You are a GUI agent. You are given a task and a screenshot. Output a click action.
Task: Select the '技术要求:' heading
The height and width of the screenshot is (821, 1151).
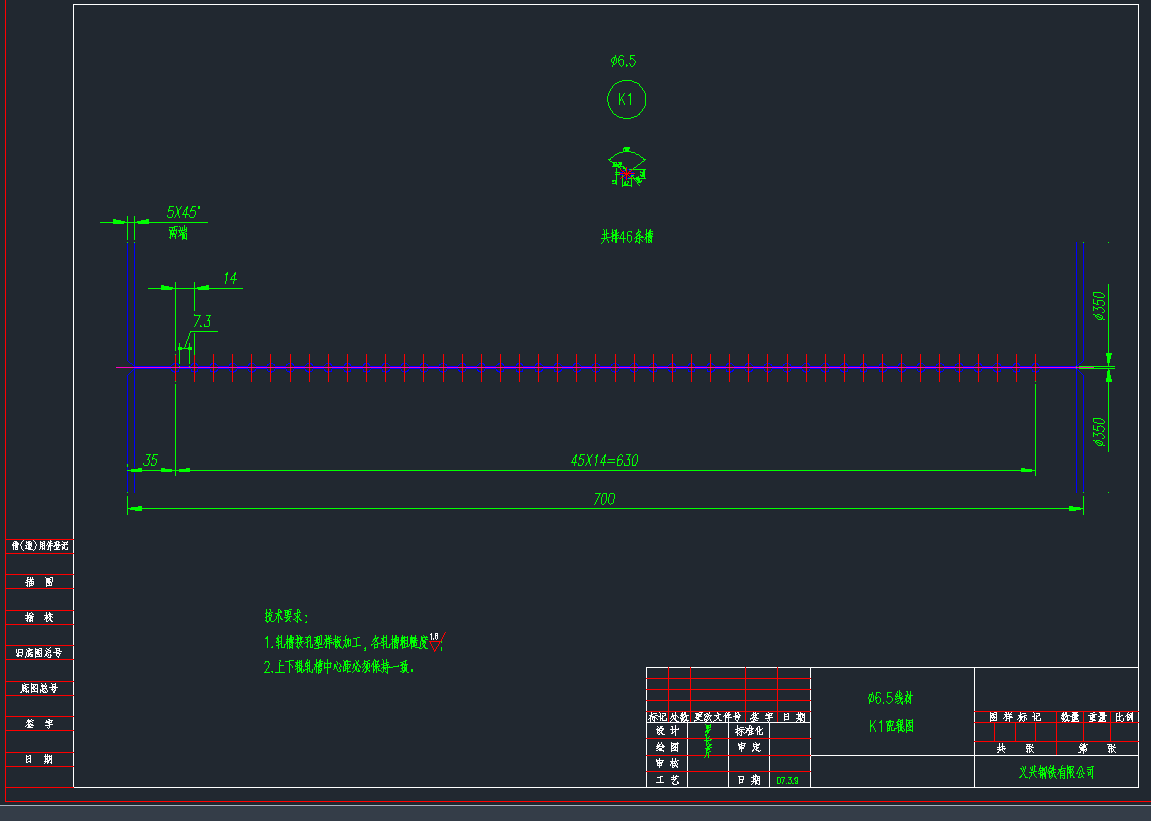coord(286,616)
